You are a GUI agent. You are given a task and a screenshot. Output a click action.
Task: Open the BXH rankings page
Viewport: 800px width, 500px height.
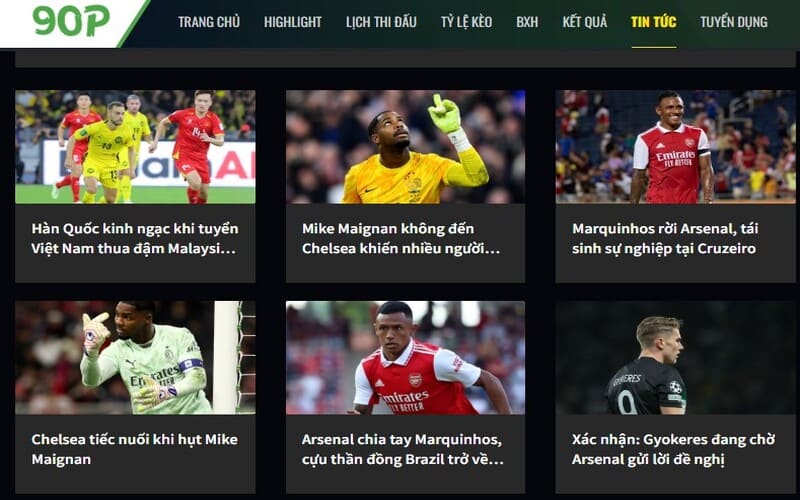click(x=527, y=22)
